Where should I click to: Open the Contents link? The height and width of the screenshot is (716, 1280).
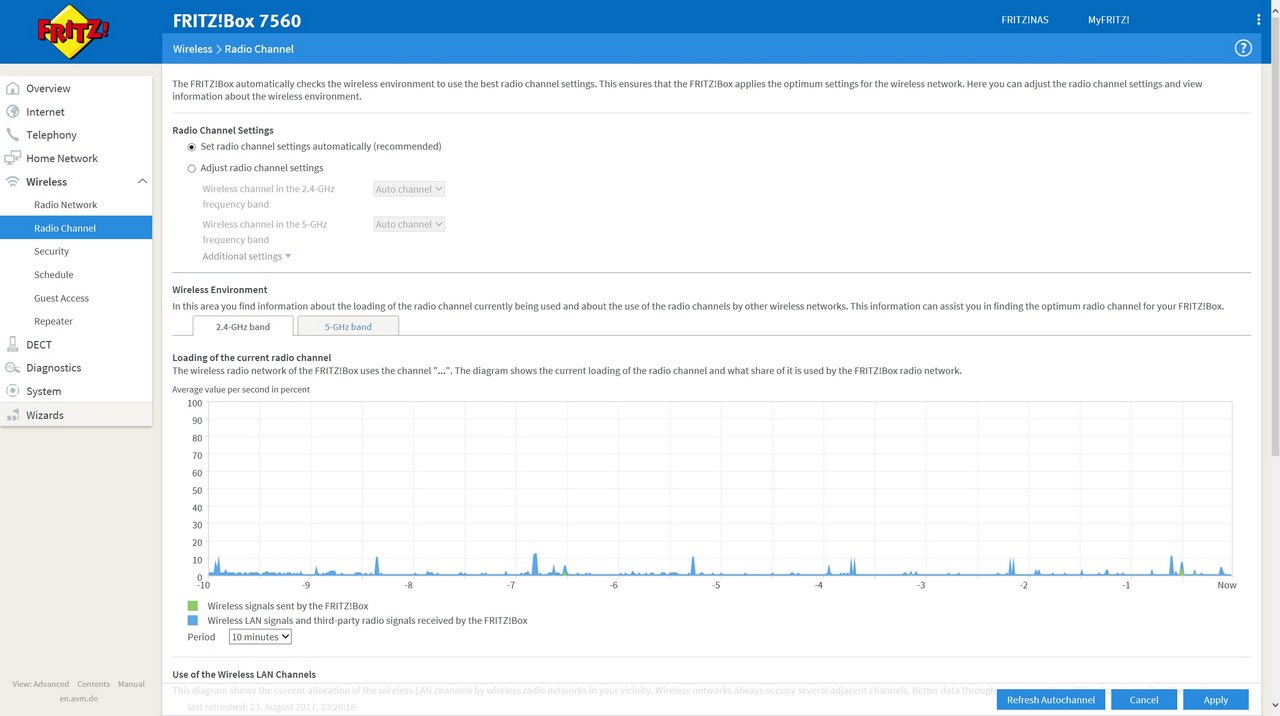[x=94, y=684]
